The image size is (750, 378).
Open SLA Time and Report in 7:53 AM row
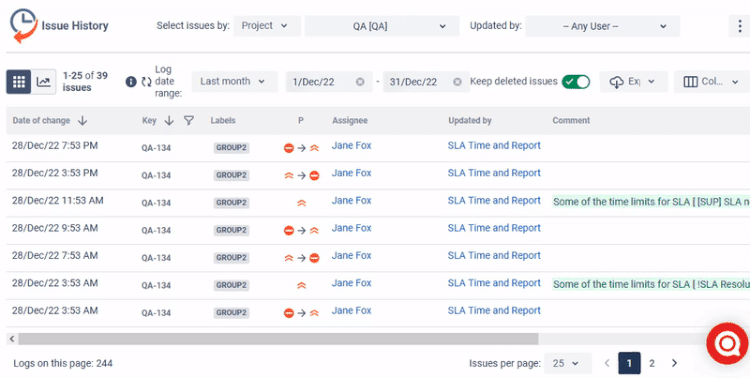494,256
